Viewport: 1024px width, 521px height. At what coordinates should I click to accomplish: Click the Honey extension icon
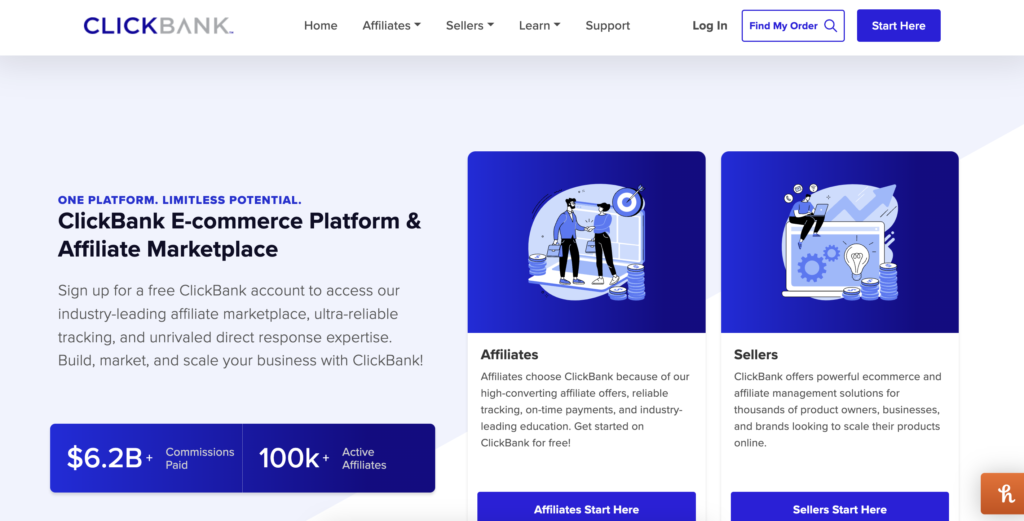[x=1003, y=494]
